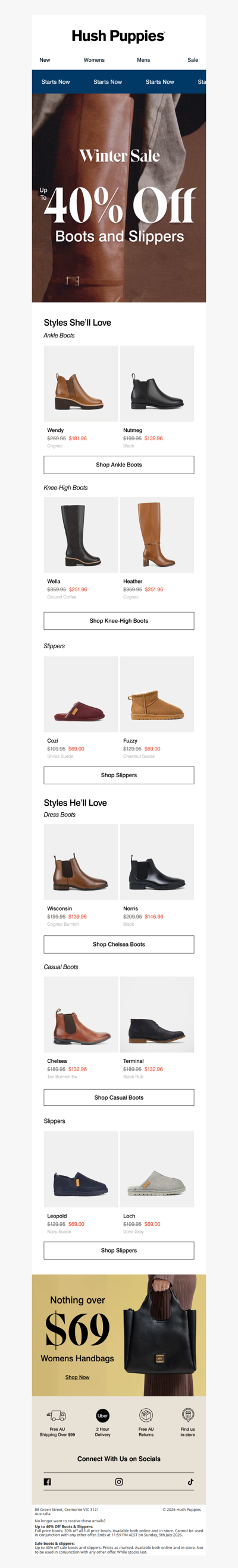Viewport: 238px width, 1568px height.
Task: Open the TikTok social icon
Action: (x=190, y=1482)
